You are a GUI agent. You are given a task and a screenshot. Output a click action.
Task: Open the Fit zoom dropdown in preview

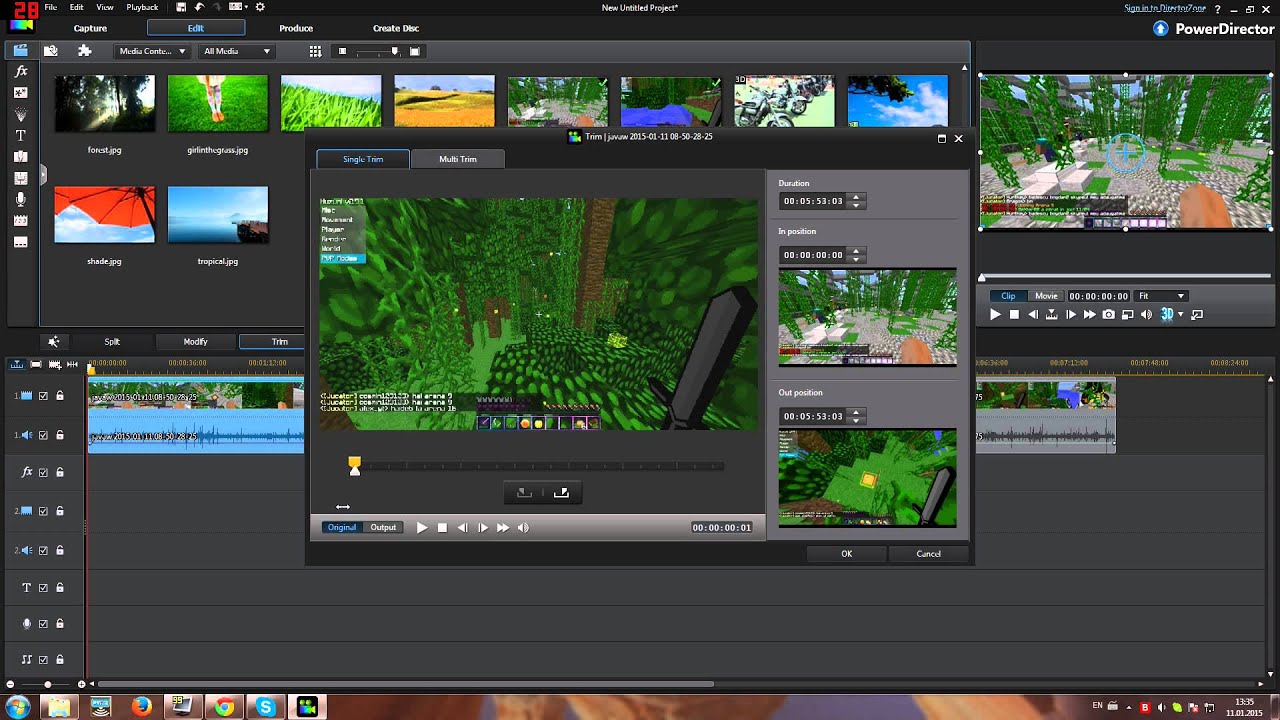pyautogui.click(x=1160, y=296)
